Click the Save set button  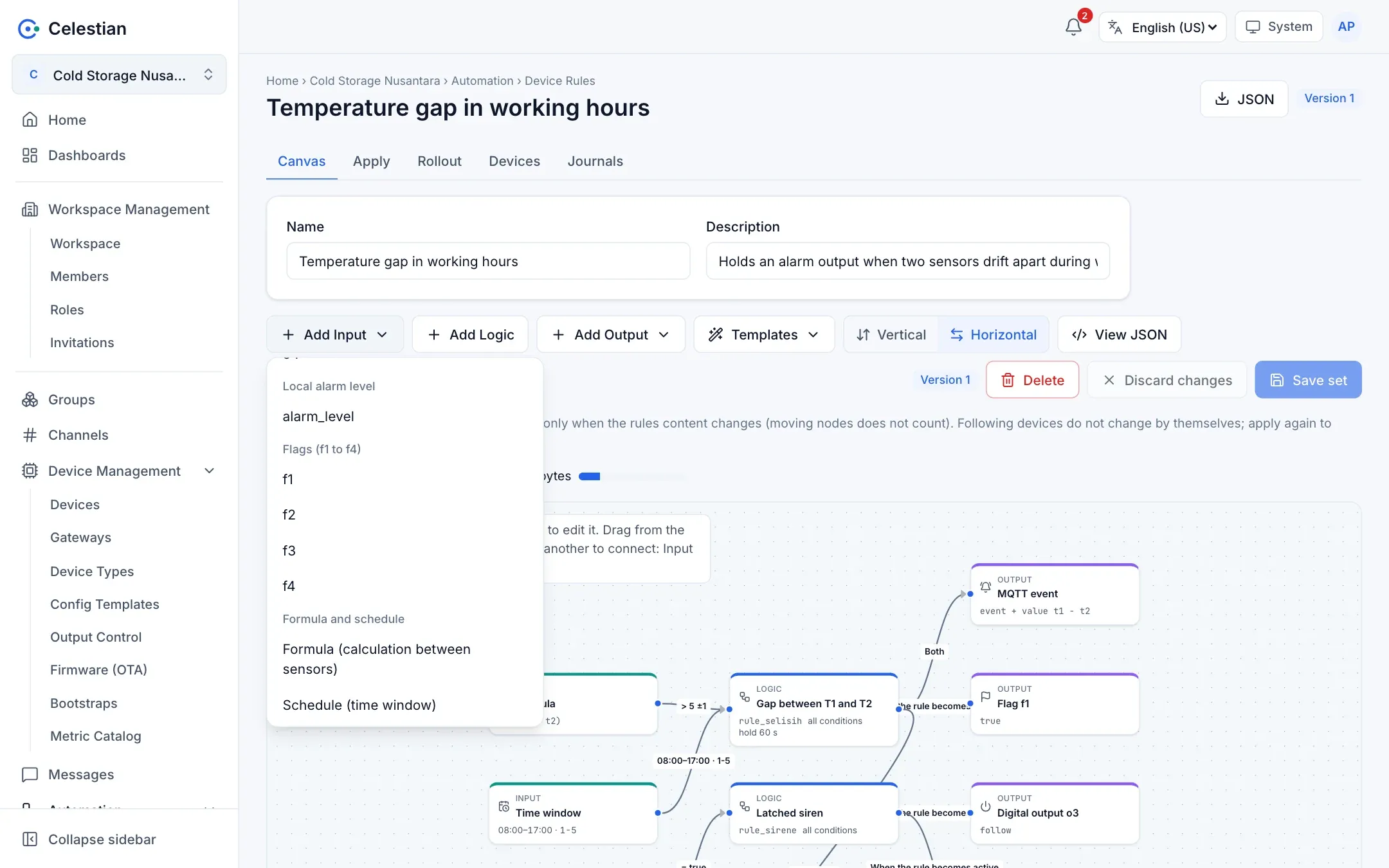[x=1308, y=379]
